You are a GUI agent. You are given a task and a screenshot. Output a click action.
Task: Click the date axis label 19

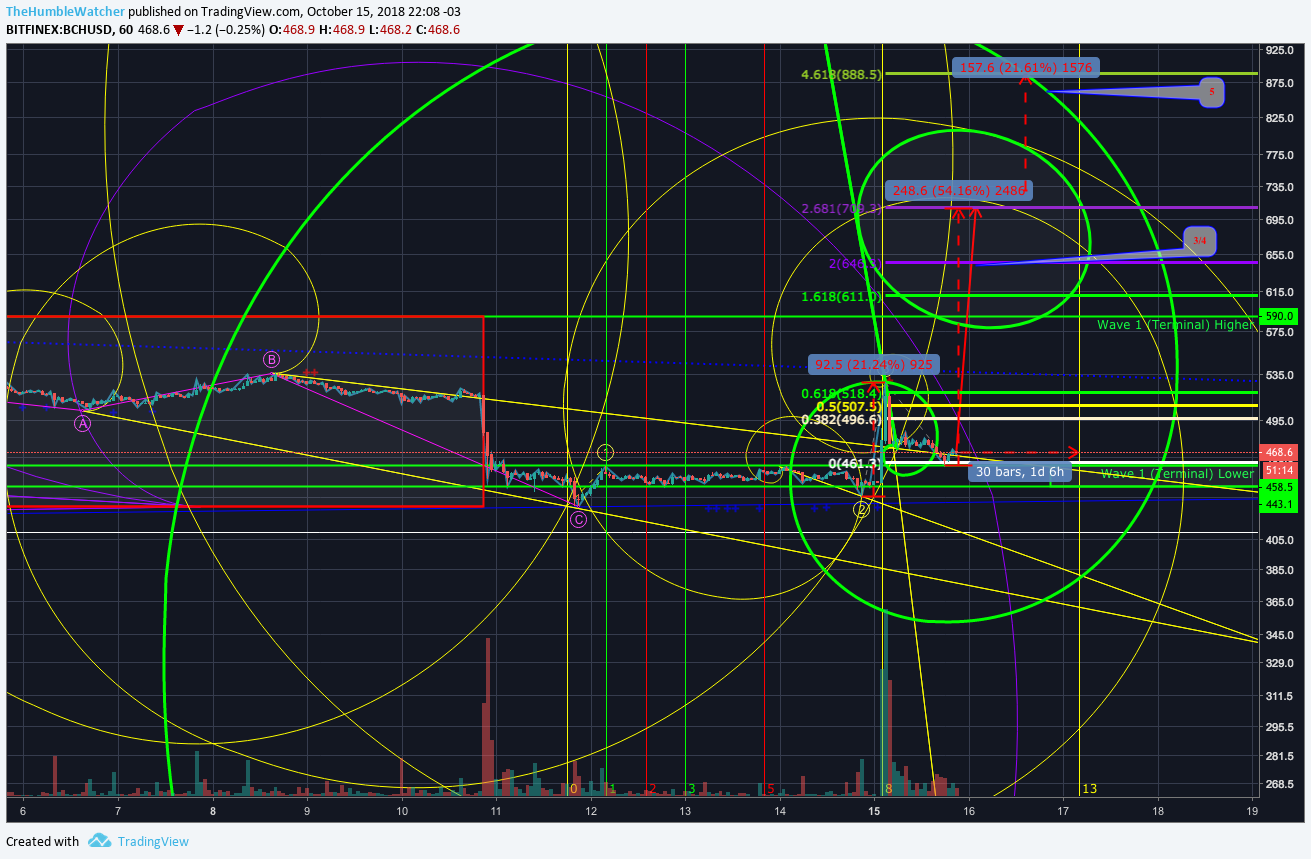click(x=1252, y=811)
